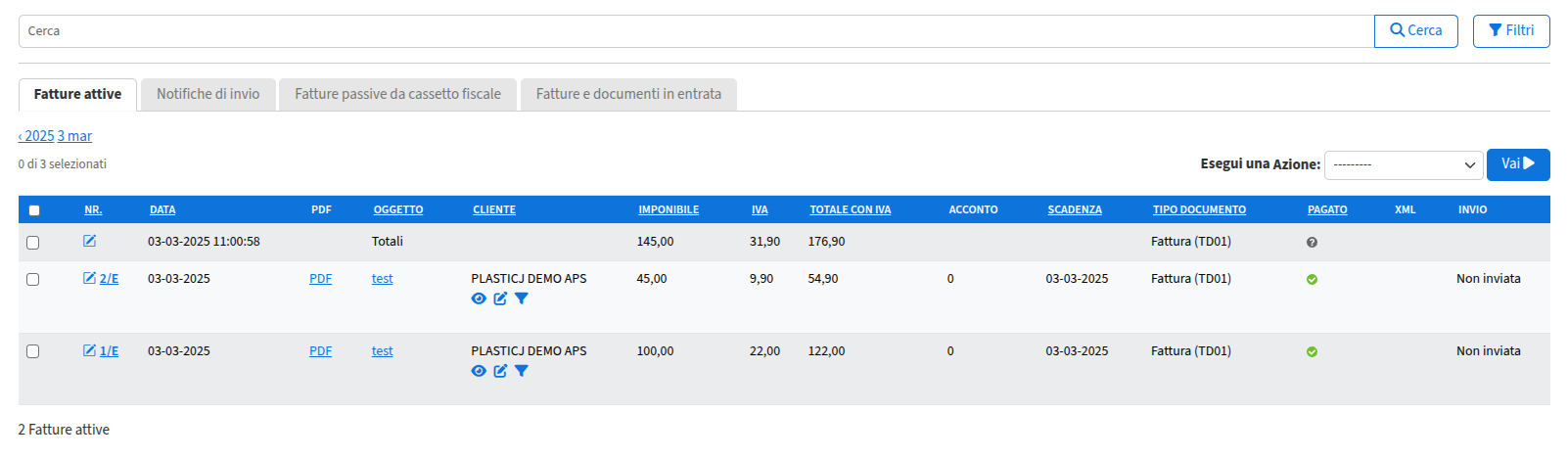Sort by DATA column header
Image resolution: width=1568 pixels, height=459 pixels.
click(162, 209)
